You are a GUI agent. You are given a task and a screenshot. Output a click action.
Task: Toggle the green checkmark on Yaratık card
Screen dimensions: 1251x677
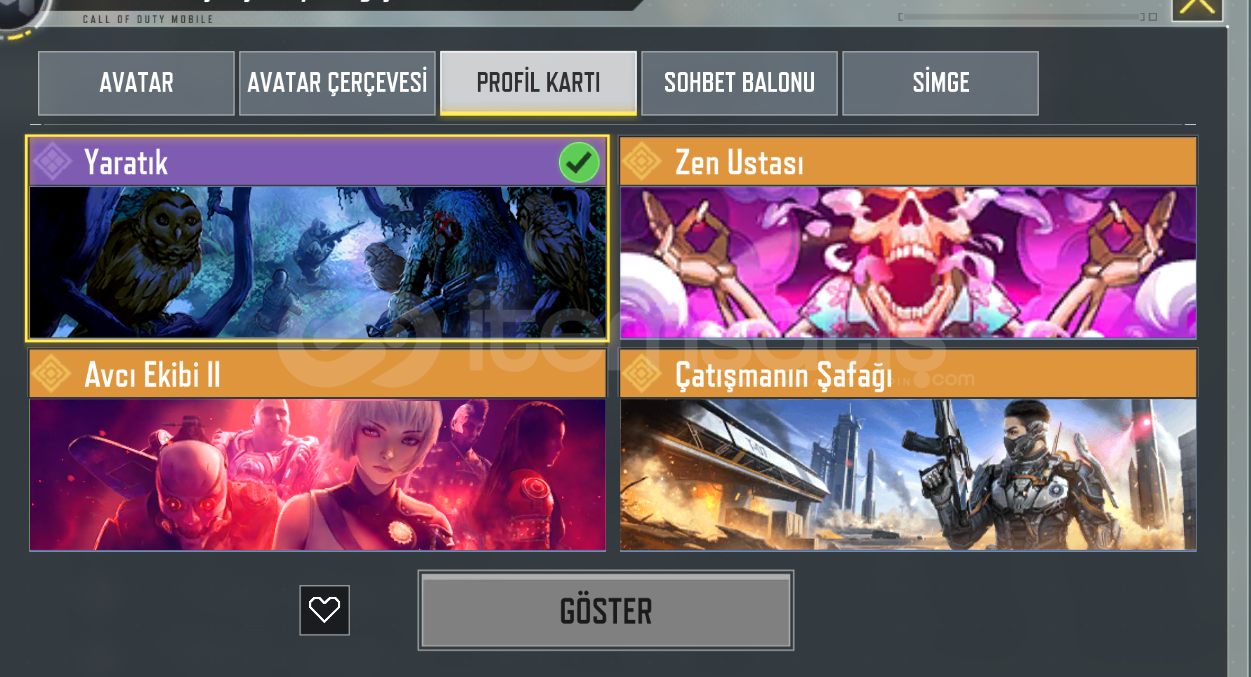pyautogui.click(x=579, y=162)
